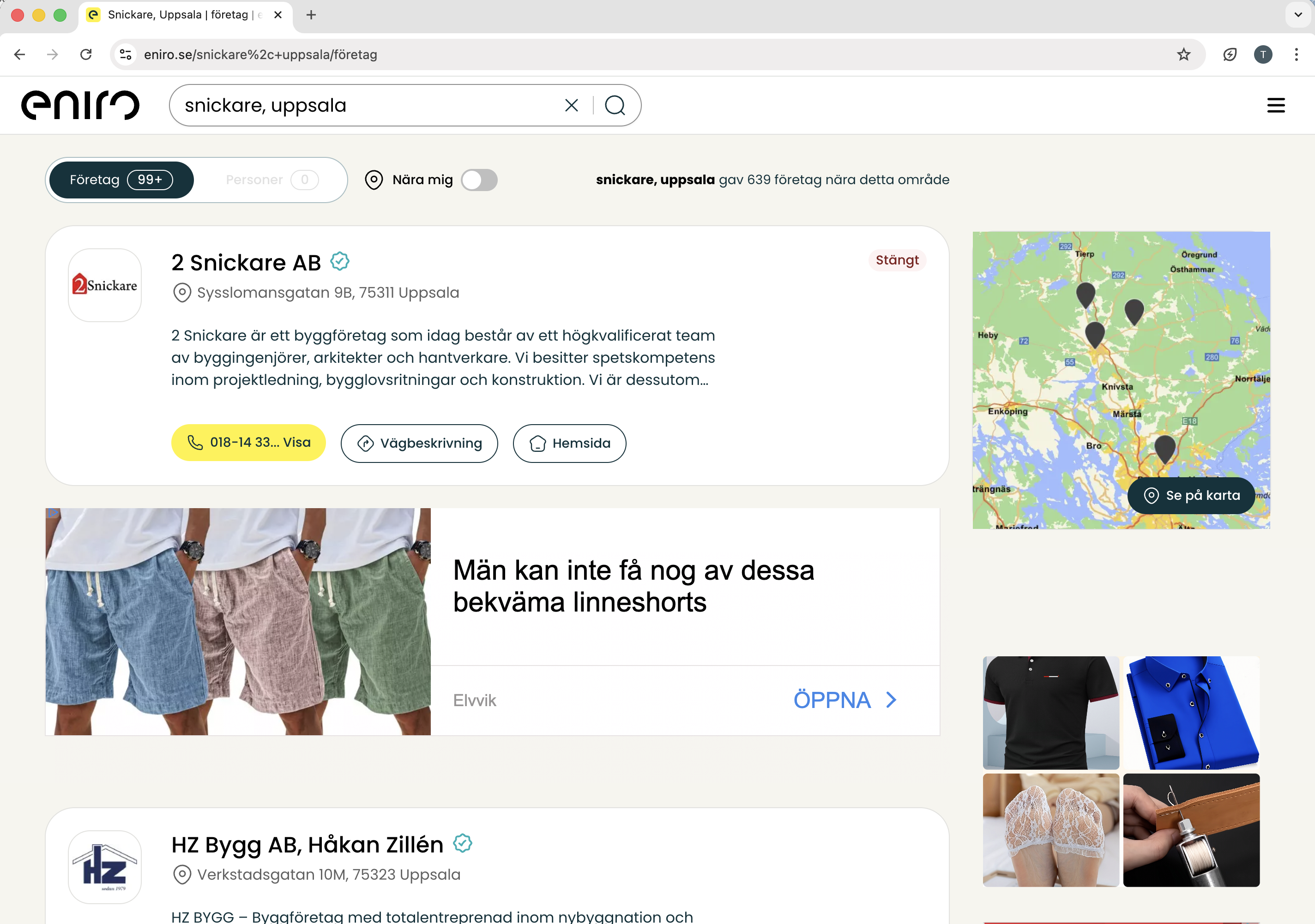Bookmark the page with the star icon
This screenshot has width=1315, height=924.
tap(1183, 54)
